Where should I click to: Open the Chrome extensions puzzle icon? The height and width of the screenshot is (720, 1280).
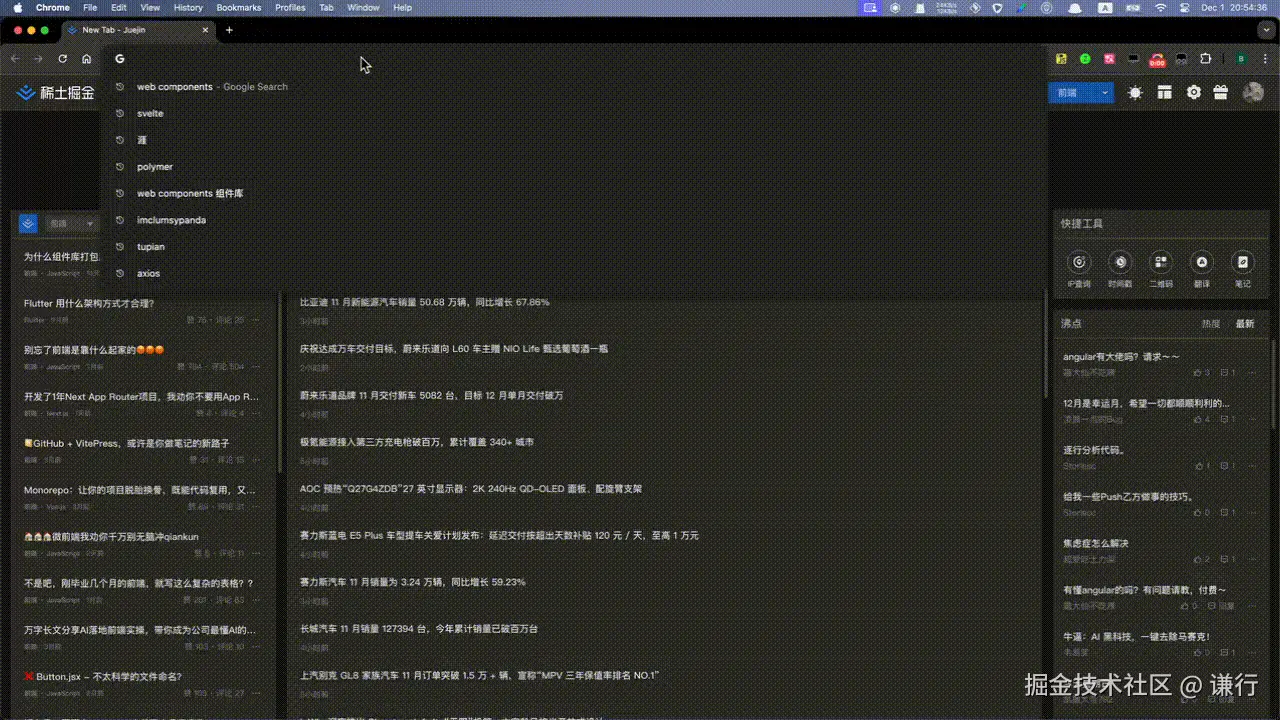1205,59
